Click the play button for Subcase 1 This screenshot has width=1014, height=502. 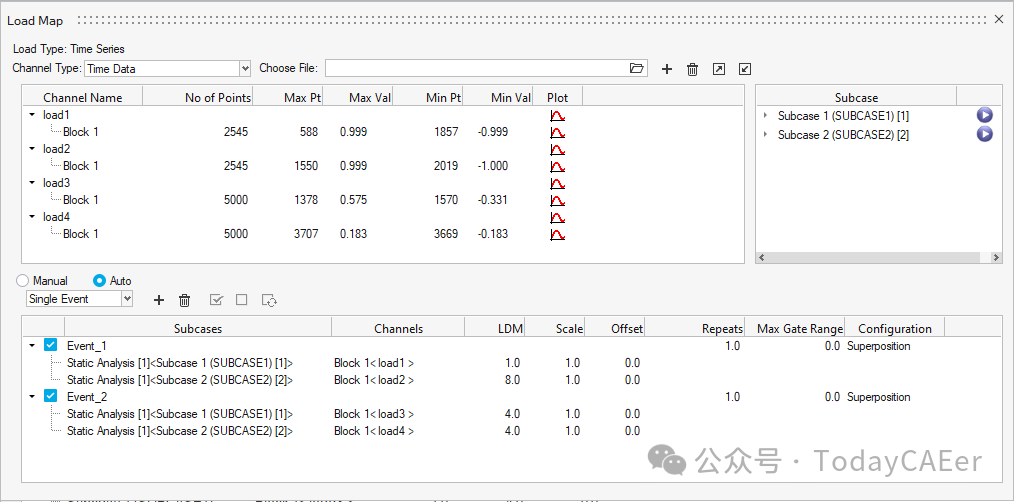[x=984, y=115]
